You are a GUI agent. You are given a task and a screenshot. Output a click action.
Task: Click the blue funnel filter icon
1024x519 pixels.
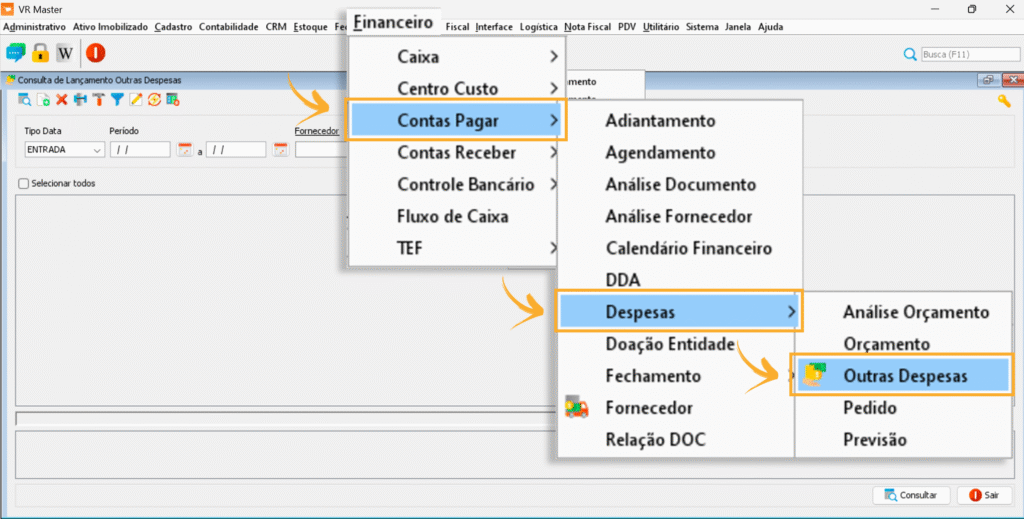coord(117,100)
